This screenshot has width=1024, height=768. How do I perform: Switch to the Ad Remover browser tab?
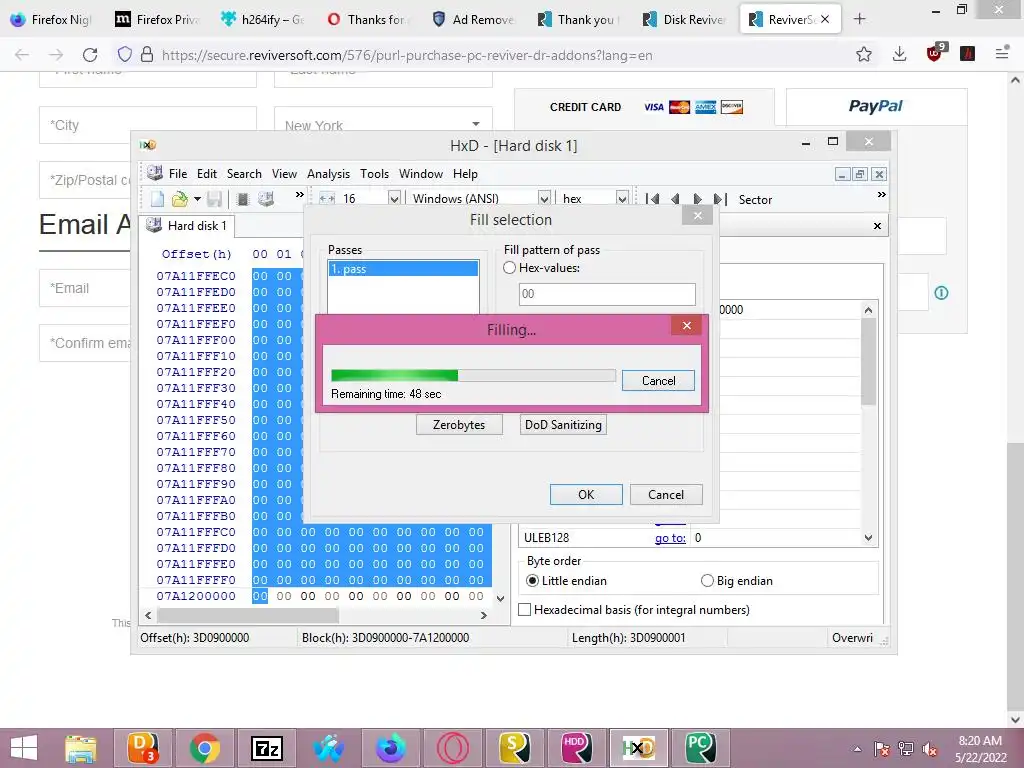tap(473, 19)
